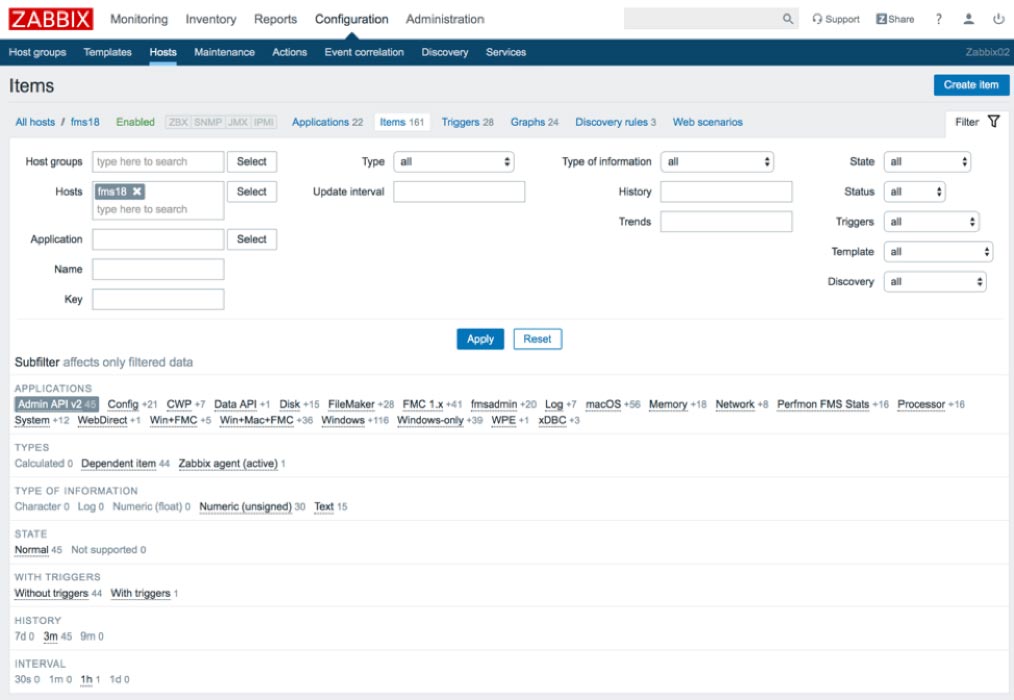
Task: Click the Key input field
Action: (158, 299)
